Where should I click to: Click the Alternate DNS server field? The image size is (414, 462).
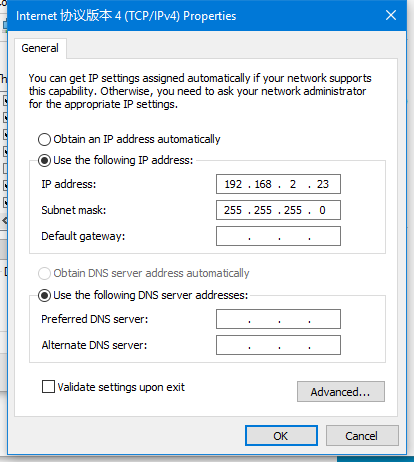point(278,345)
